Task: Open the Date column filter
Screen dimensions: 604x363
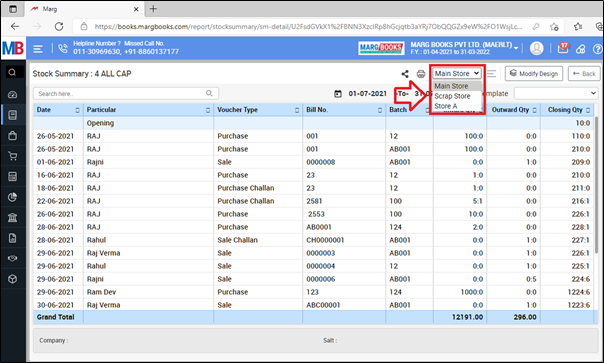Action: coord(77,110)
